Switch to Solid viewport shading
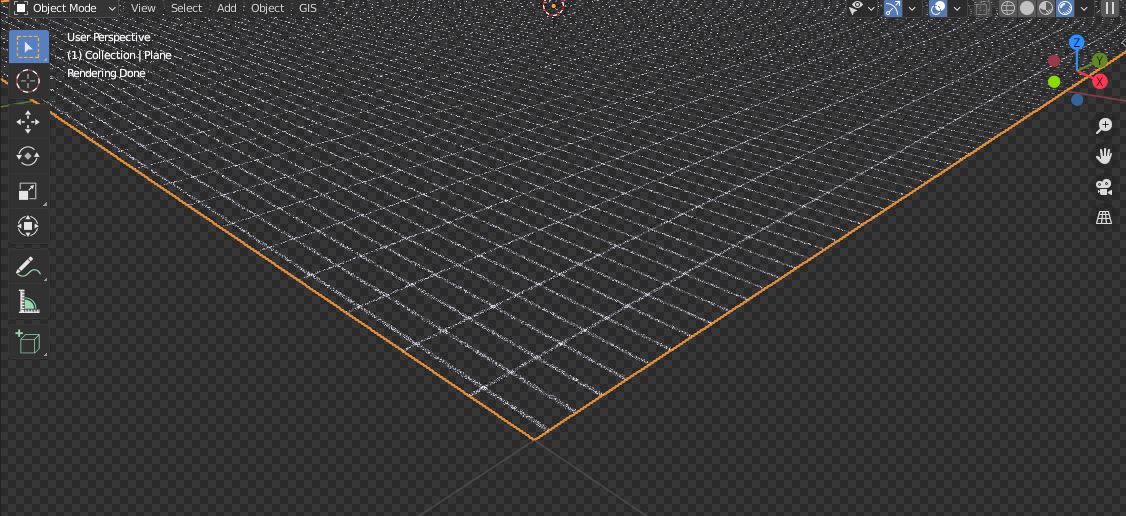 point(1027,8)
